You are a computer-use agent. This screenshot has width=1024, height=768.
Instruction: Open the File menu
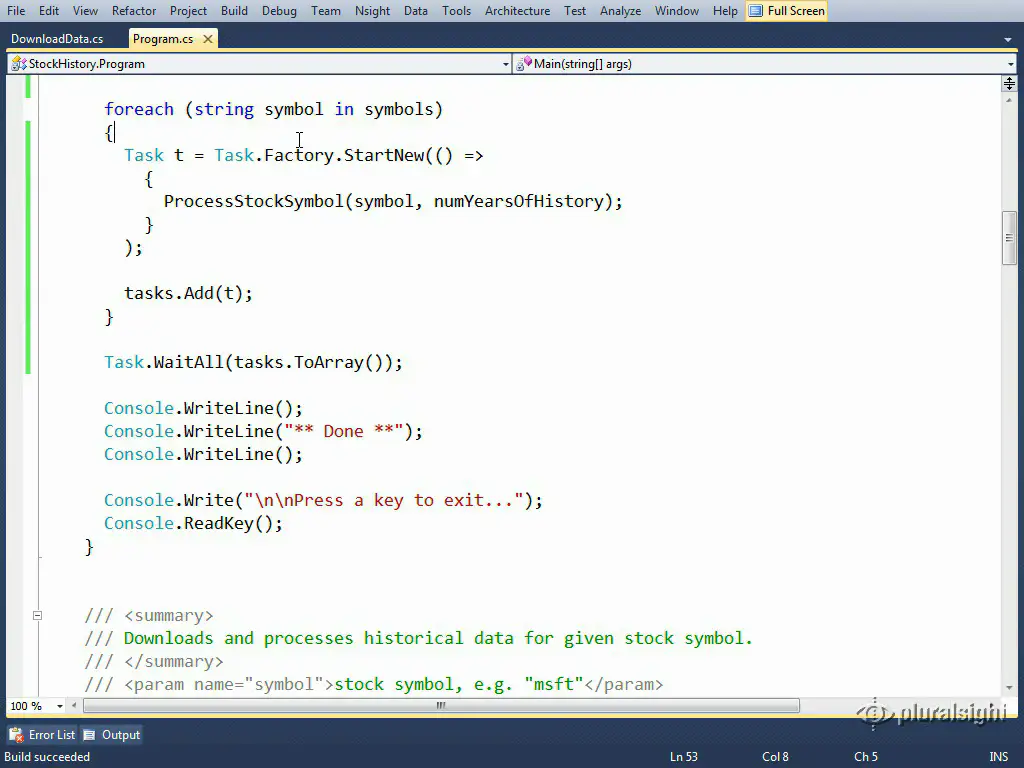(x=16, y=11)
